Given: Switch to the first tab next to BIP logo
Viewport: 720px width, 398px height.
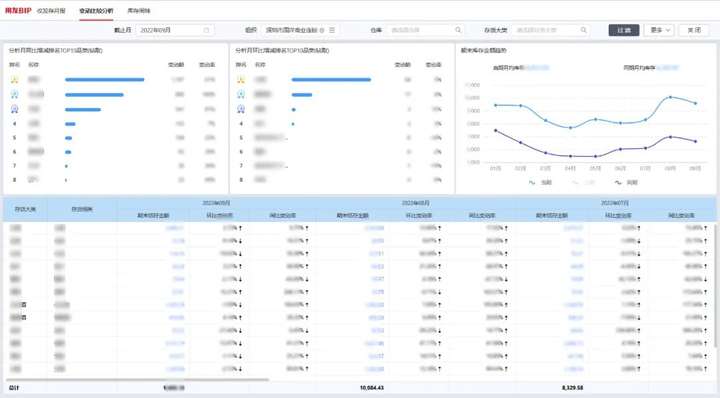Looking at the screenshot, I should [51, 11].
